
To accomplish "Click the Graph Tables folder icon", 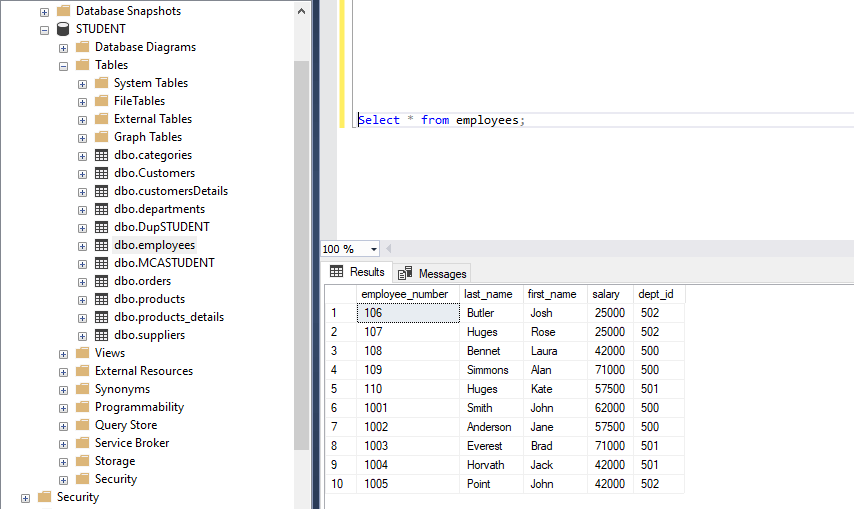I will (101, 137).
